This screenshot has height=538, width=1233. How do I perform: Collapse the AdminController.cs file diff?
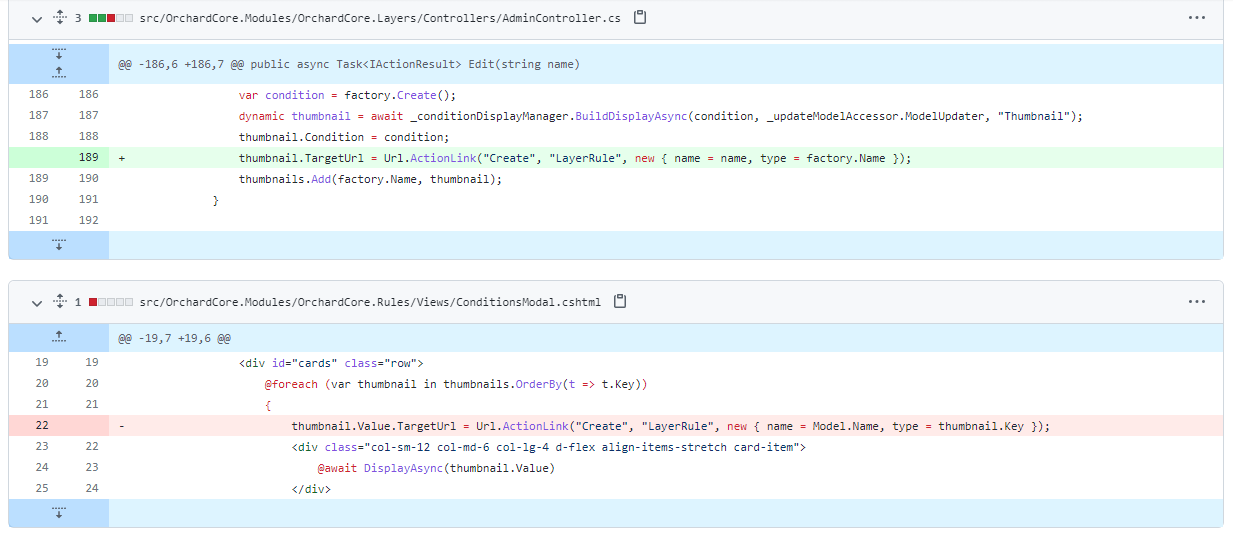[x=37, y=18]
